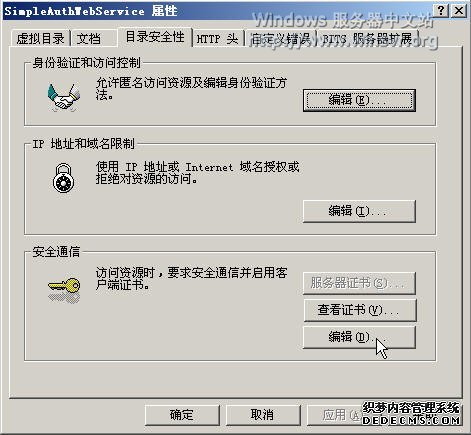The height and width of the screenshot is (435, 471).
Task: Click the SimpleAuthWebService 属性 title bar
Action: [217, 11]
